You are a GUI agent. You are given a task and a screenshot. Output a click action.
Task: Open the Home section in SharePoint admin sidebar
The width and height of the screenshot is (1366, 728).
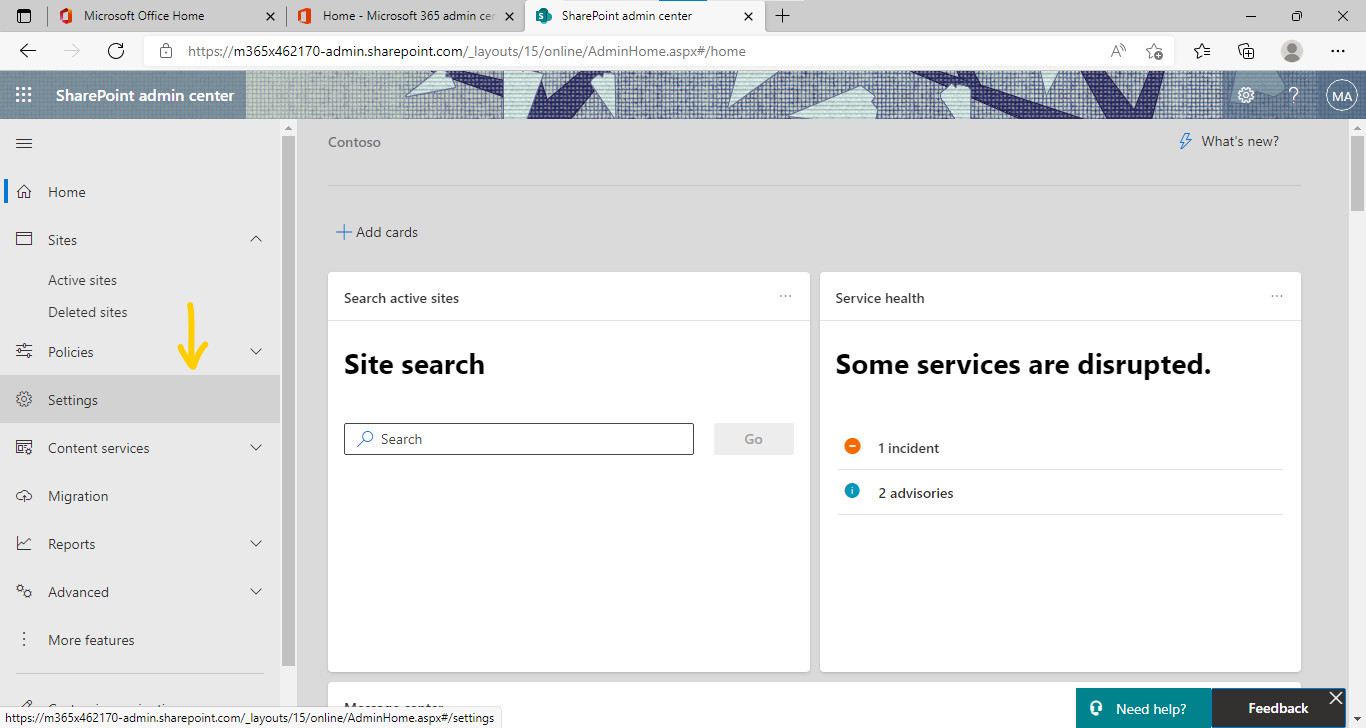click(66, 191)
